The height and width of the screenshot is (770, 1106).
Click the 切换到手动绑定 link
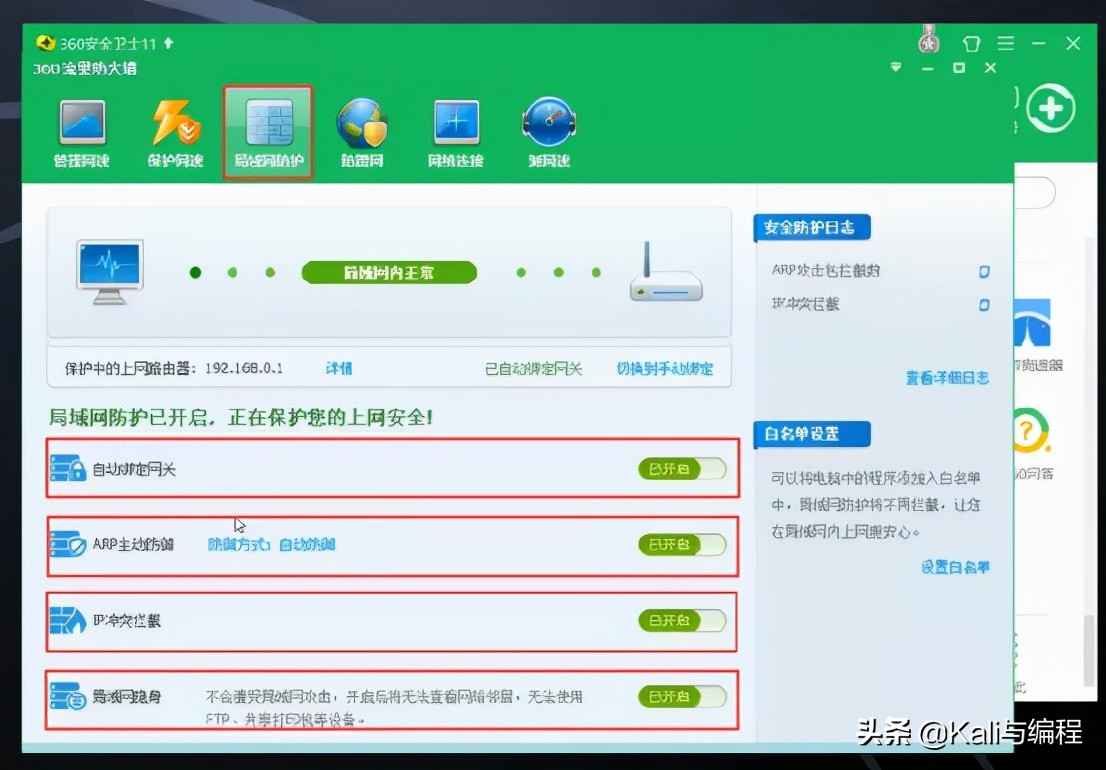click(x=665, y=368)
